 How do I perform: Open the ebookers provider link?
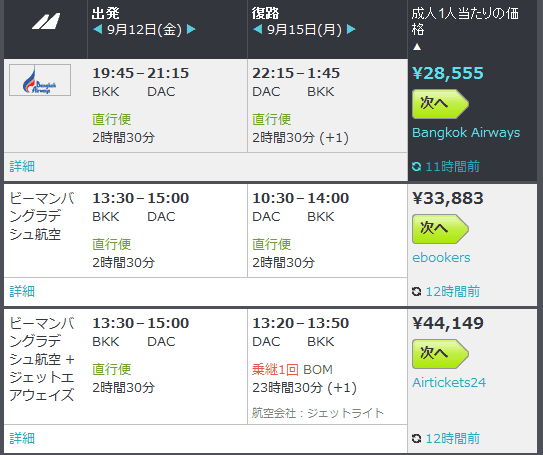tap(441, 258)
